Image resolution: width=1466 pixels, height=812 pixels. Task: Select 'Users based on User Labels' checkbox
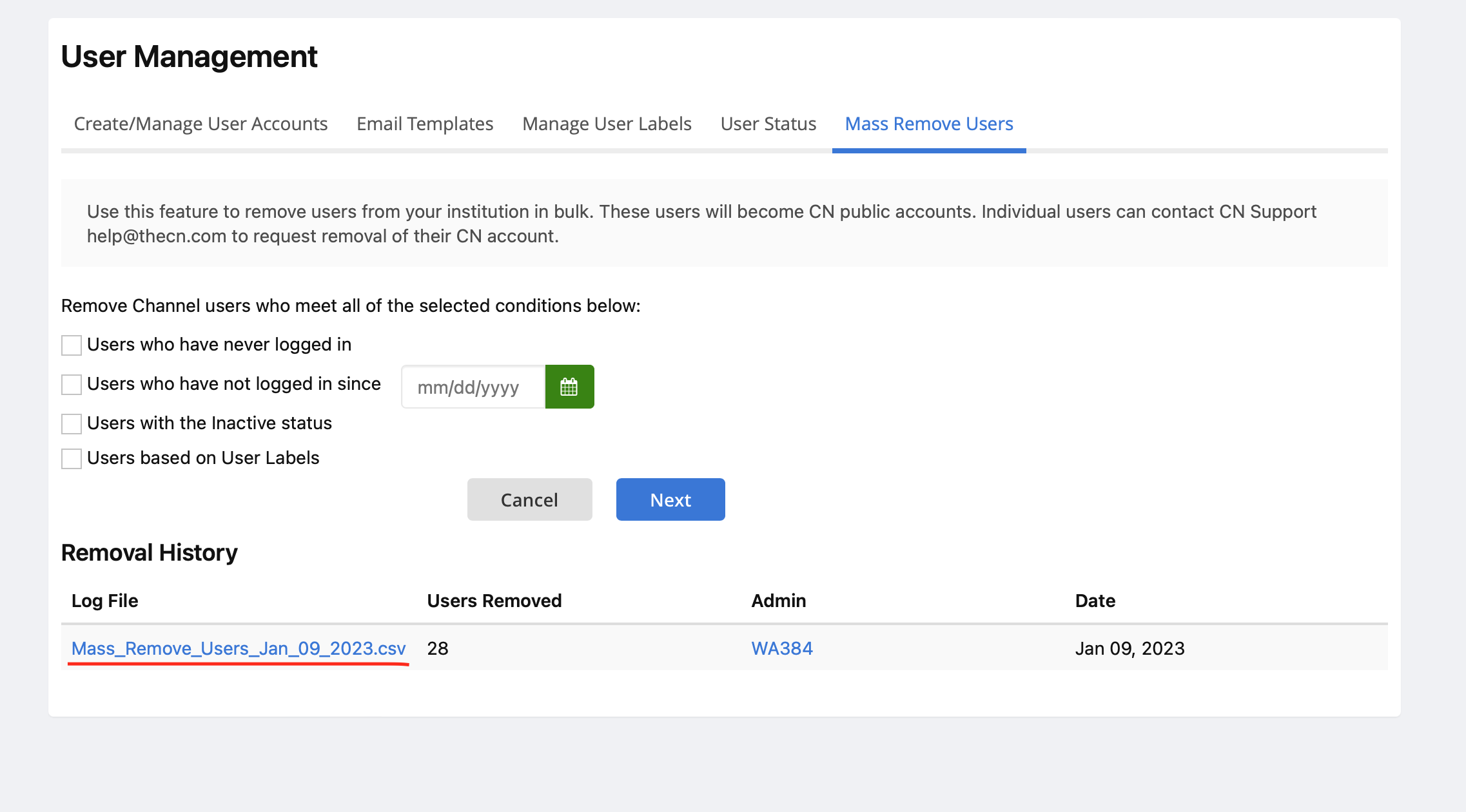(72, 459)
